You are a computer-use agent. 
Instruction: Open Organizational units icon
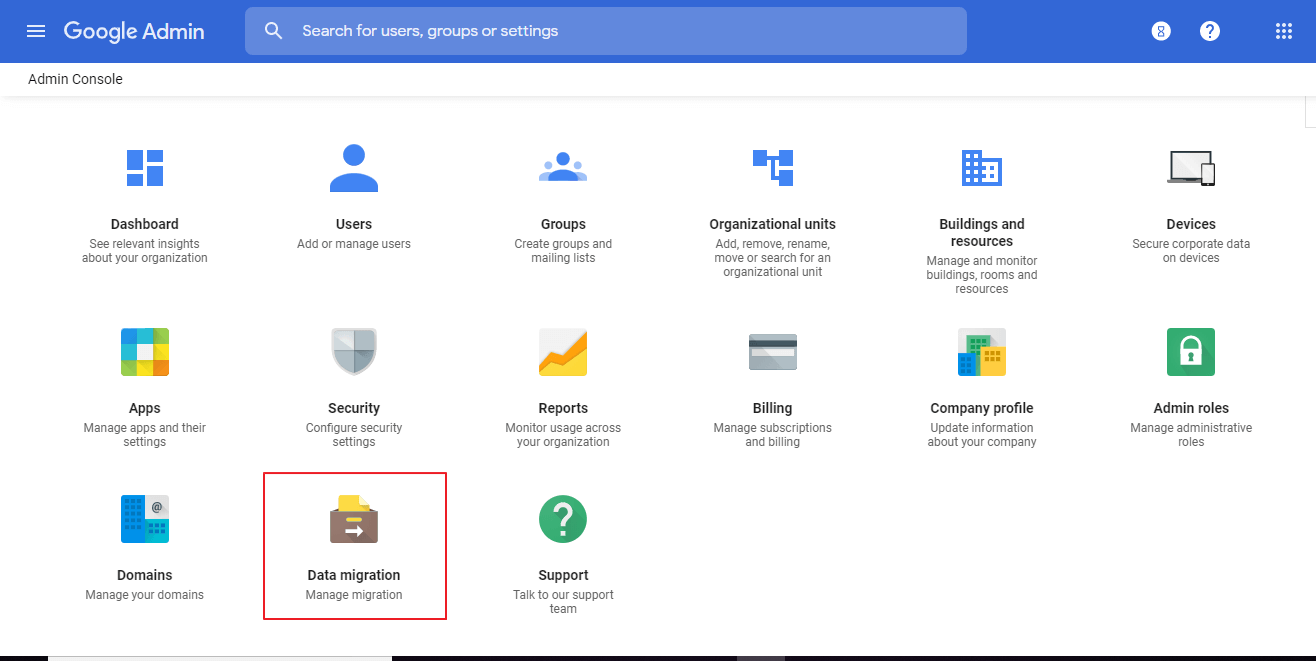pyautogui.click(x=772, y=168)
